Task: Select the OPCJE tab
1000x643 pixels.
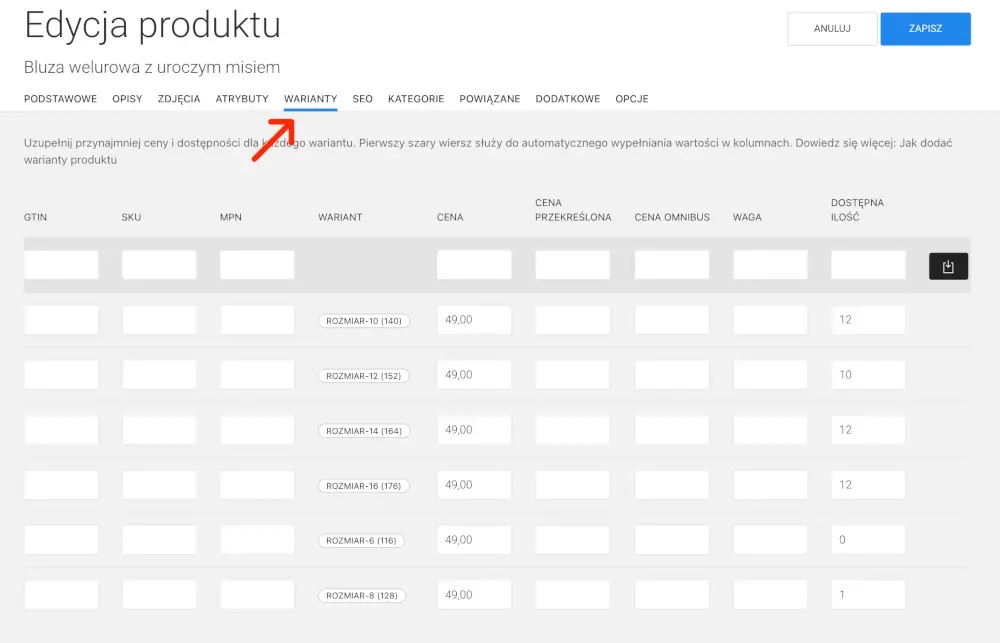Action: coord(631,99)
